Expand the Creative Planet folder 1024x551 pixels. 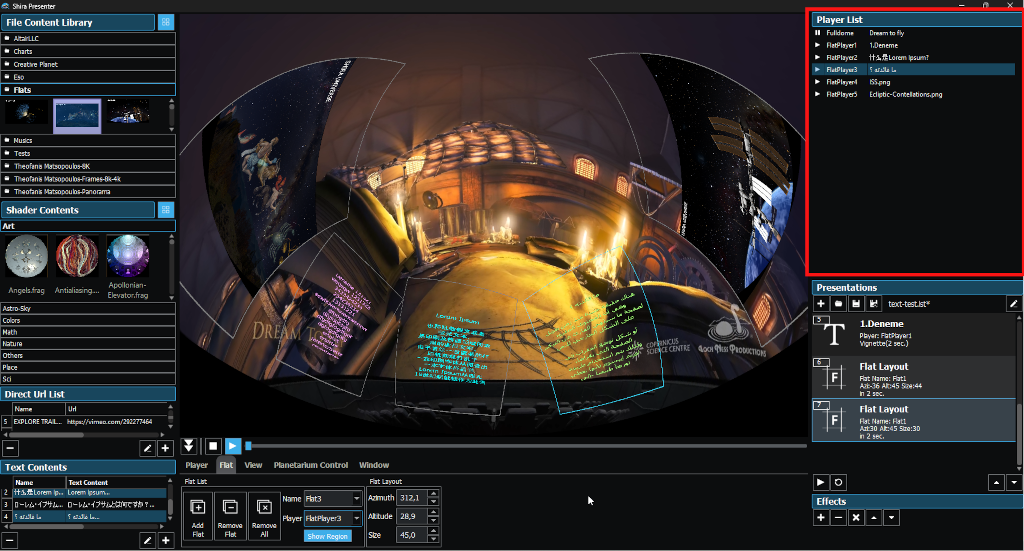88,64
